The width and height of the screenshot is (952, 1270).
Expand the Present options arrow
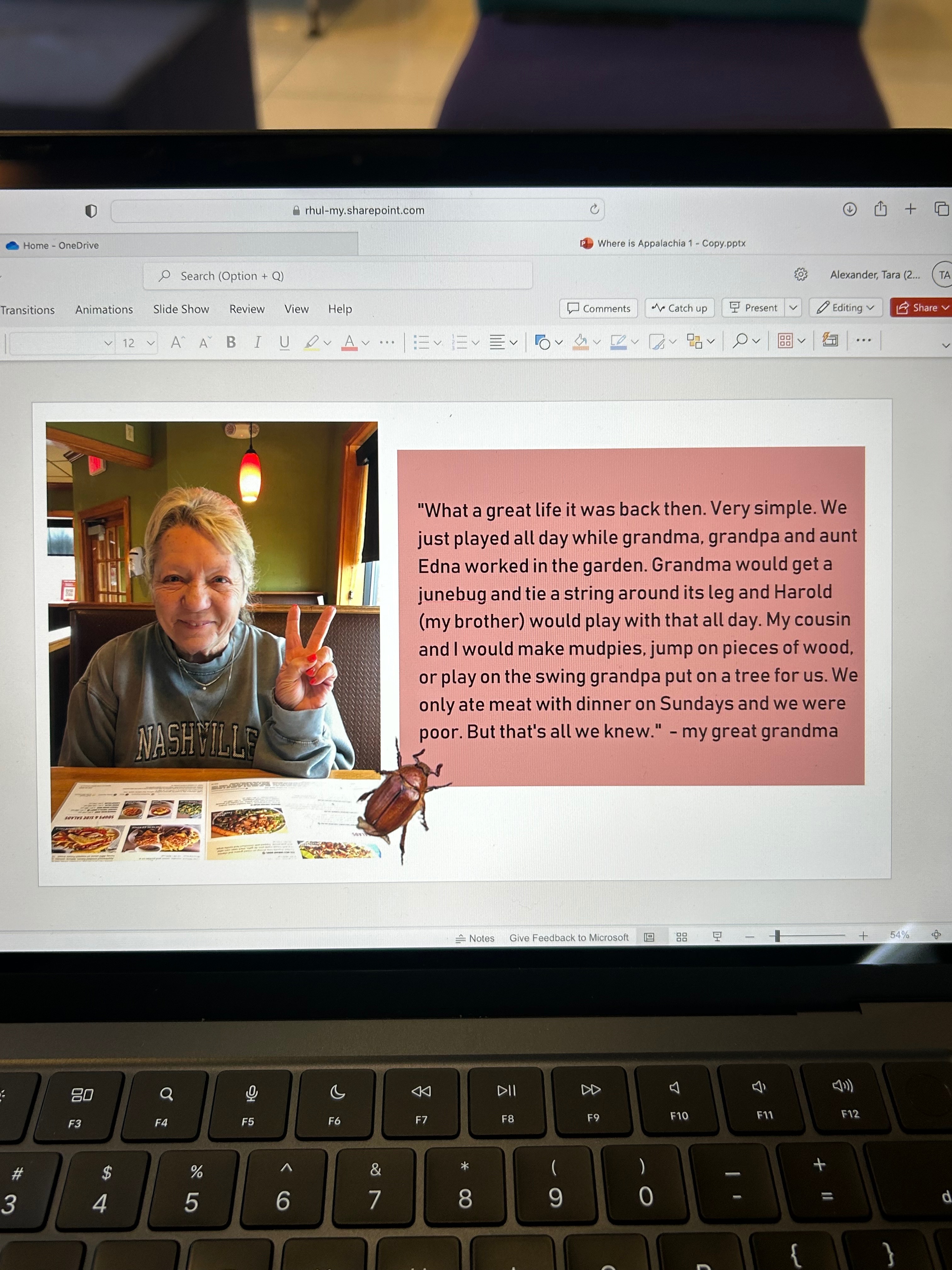[x=793, y=308]
